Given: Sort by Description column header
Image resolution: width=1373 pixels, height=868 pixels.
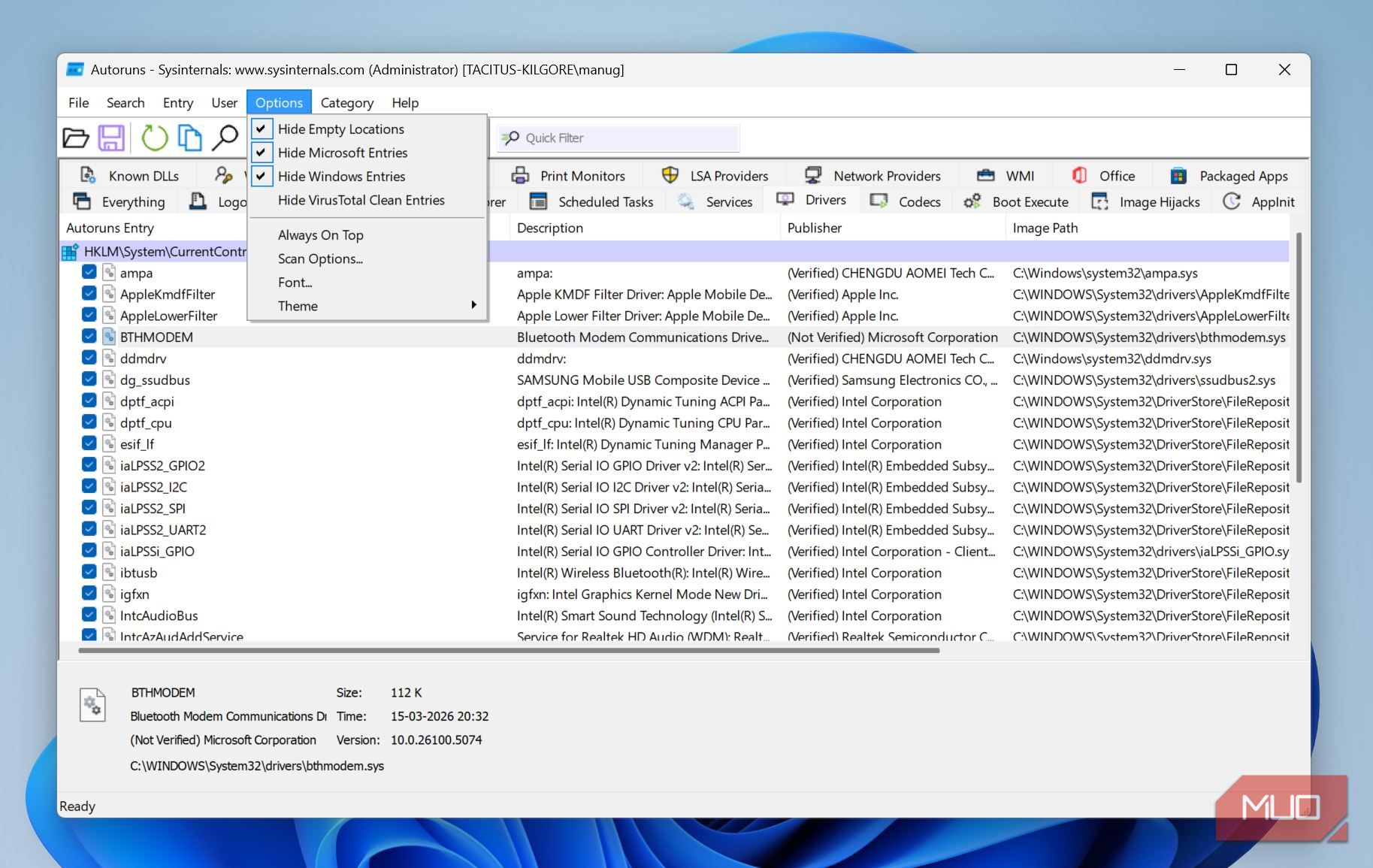Looking at the screenshot, I should pos(645,228).
